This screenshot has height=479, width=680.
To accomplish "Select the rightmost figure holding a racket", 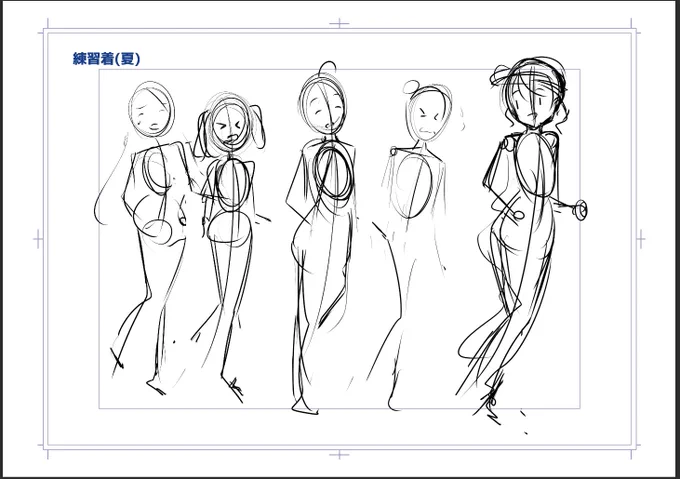I will (x=523, y=241).
